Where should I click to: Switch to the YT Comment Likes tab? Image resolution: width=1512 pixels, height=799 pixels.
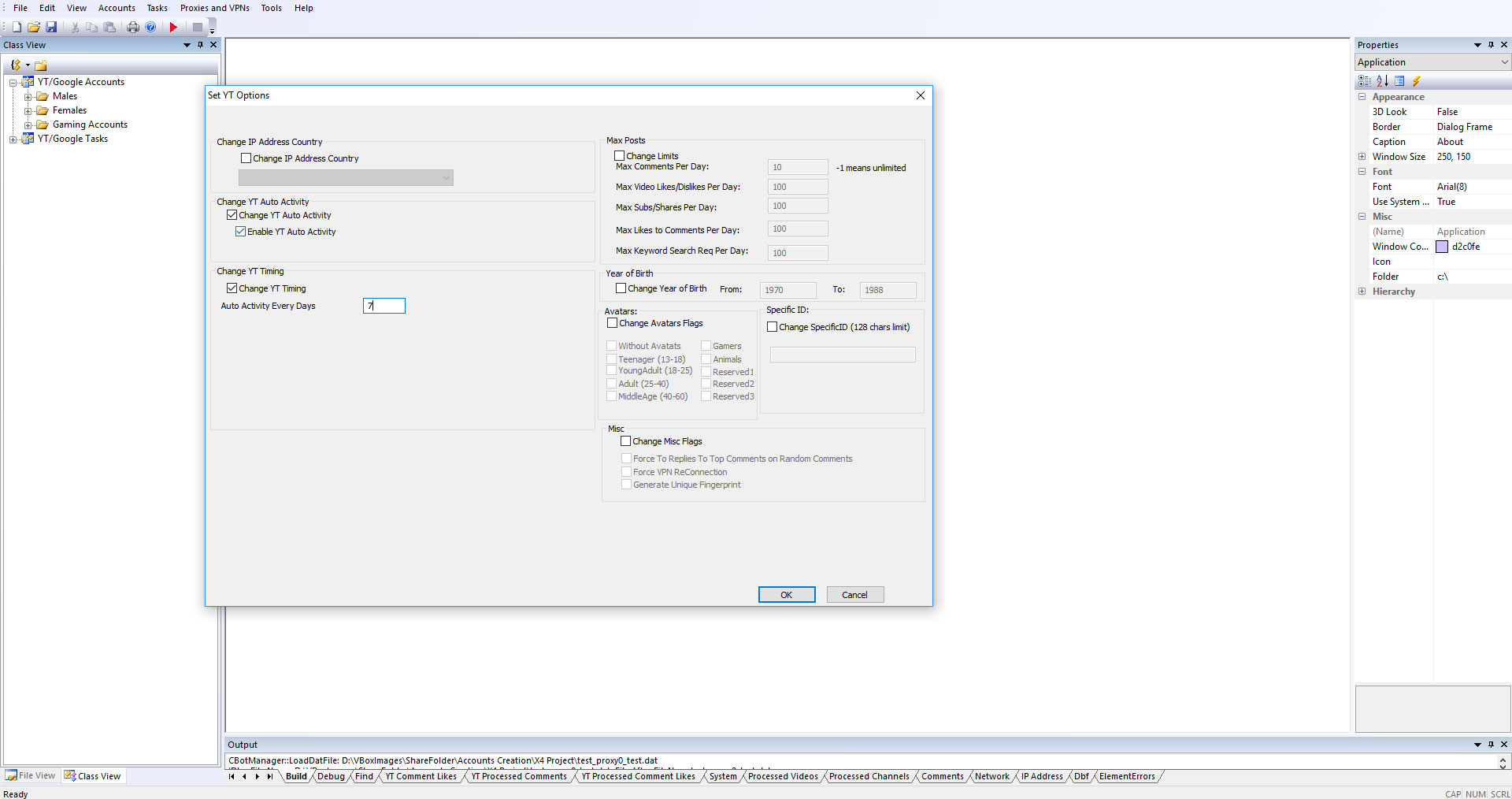[421, 777]
